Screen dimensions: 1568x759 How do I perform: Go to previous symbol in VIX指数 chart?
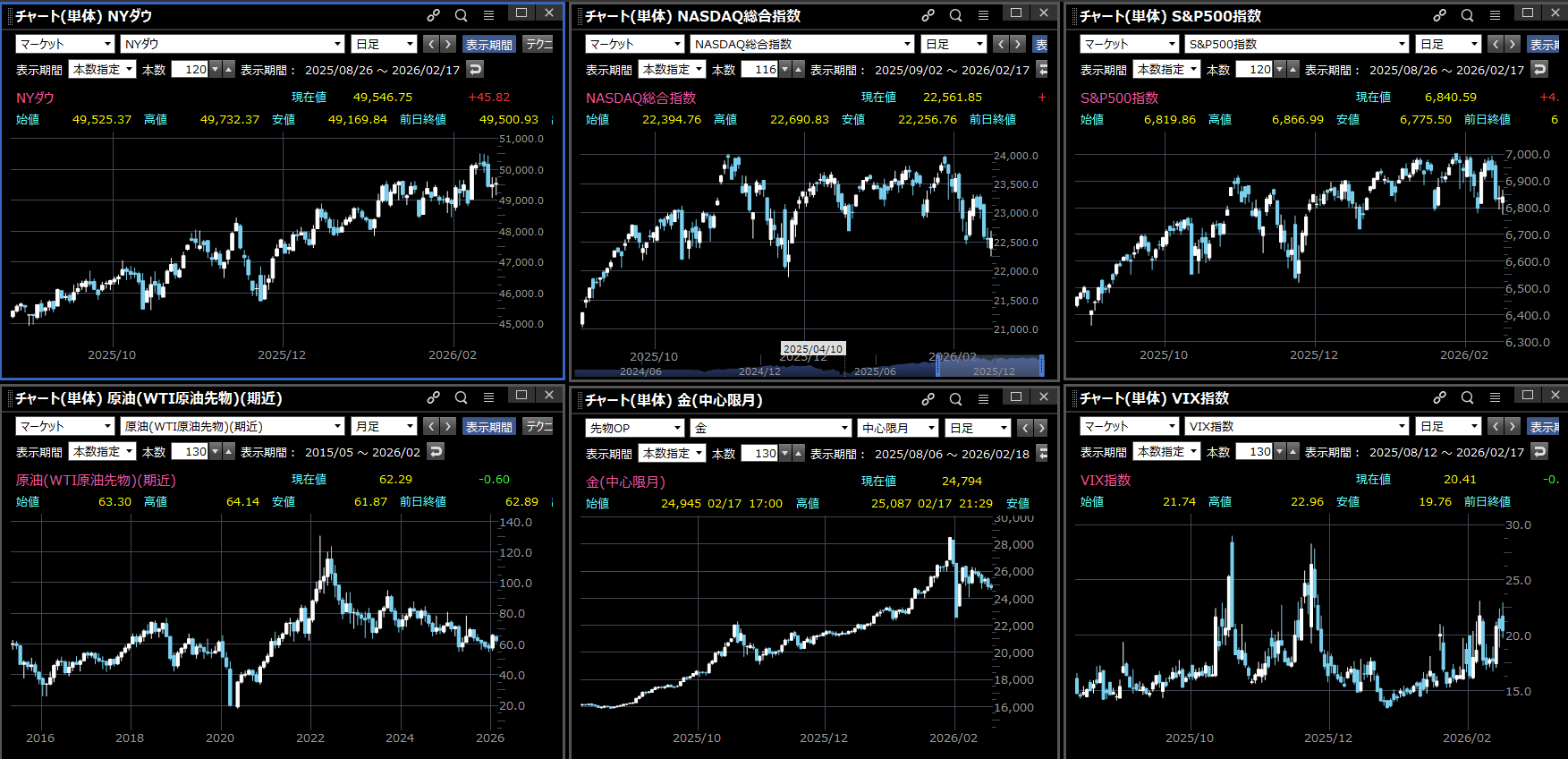[x=1495, y=427]
